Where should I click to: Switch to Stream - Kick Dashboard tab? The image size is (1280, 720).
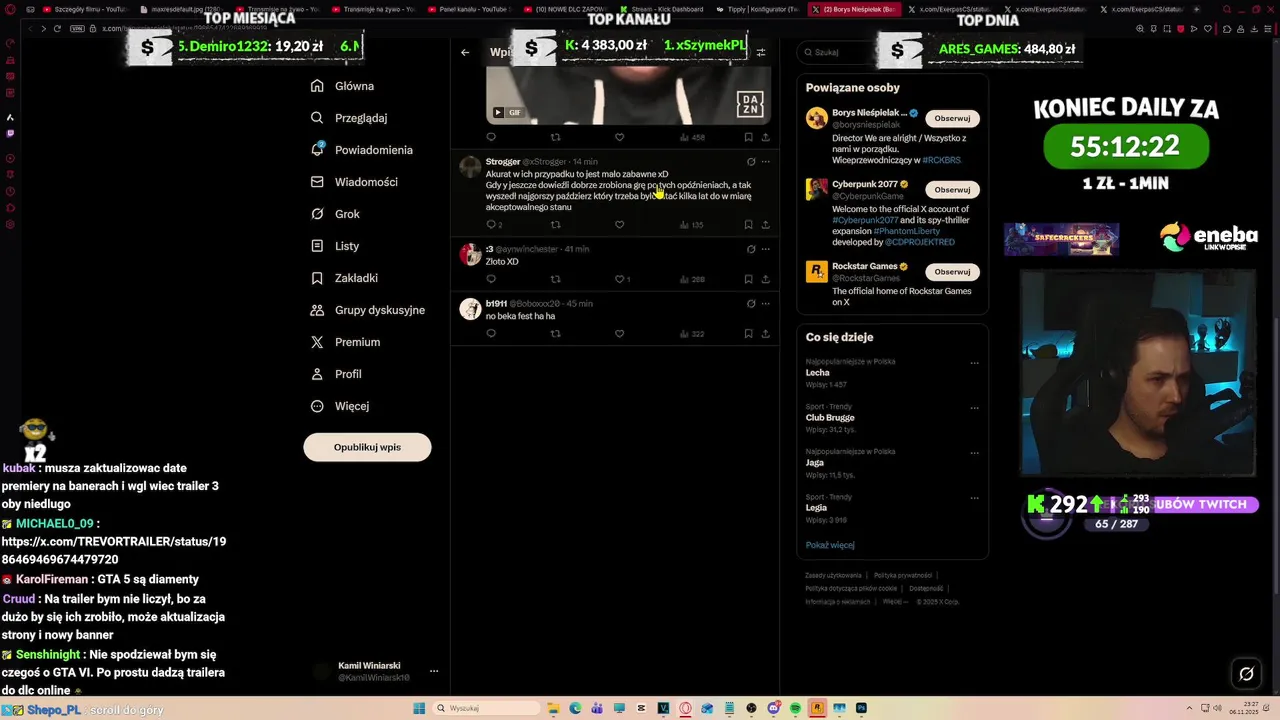[x=662, y=9]
